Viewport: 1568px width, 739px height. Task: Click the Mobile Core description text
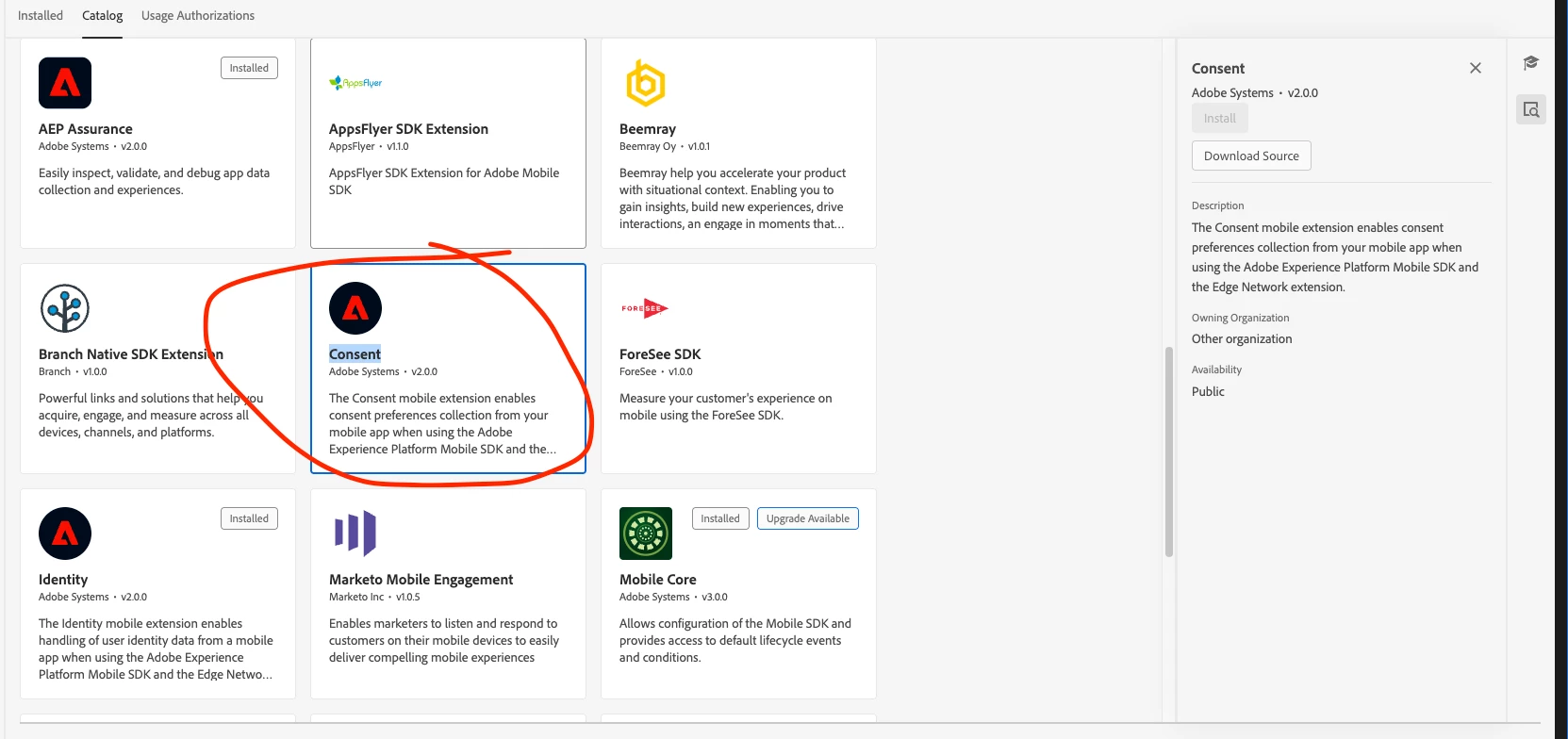point(735,641)
